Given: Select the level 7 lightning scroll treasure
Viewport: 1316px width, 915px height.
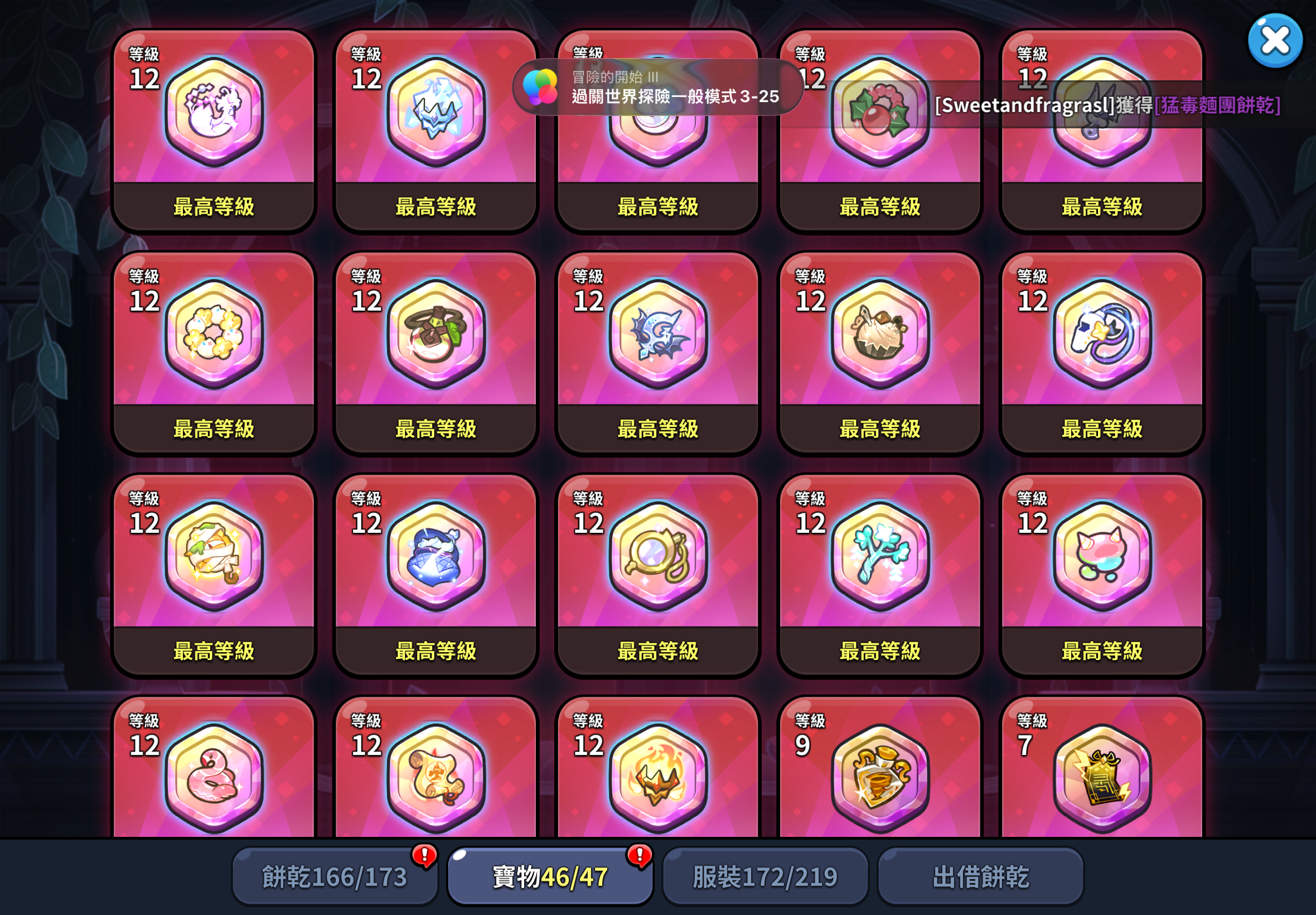Looking at the screenshot, I should pos(1102,778).
